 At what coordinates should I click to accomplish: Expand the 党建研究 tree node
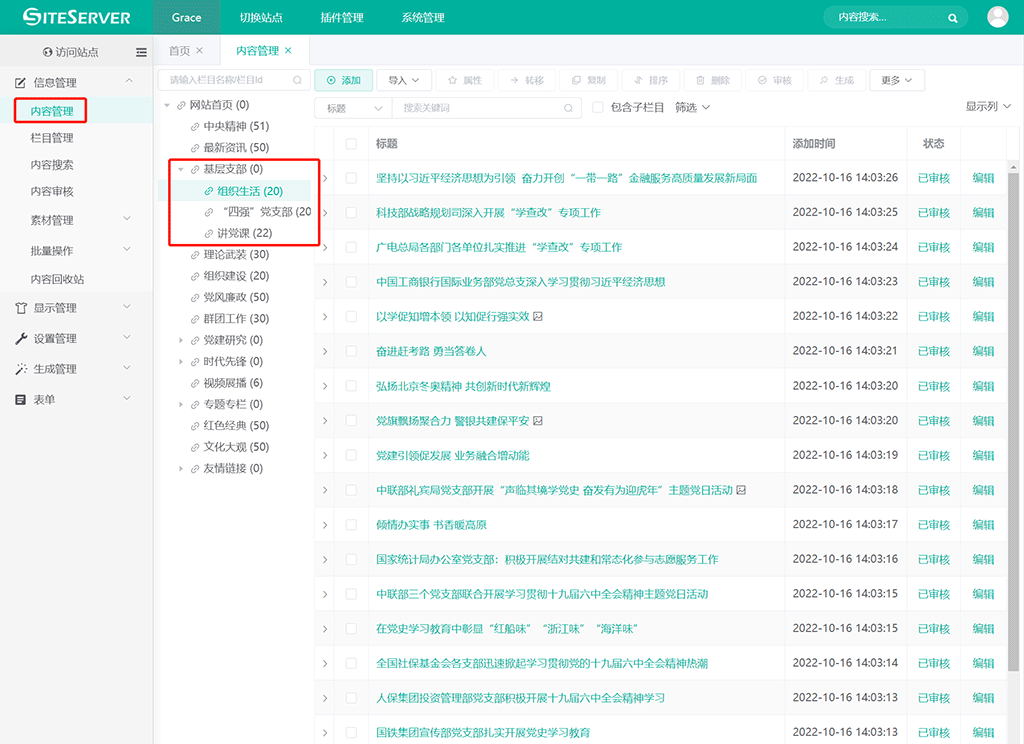pyautogui.click(x=181, y=341)
